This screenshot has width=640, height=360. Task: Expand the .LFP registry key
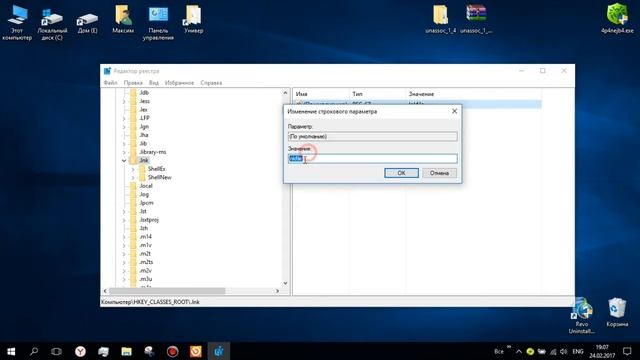(124, 118)
